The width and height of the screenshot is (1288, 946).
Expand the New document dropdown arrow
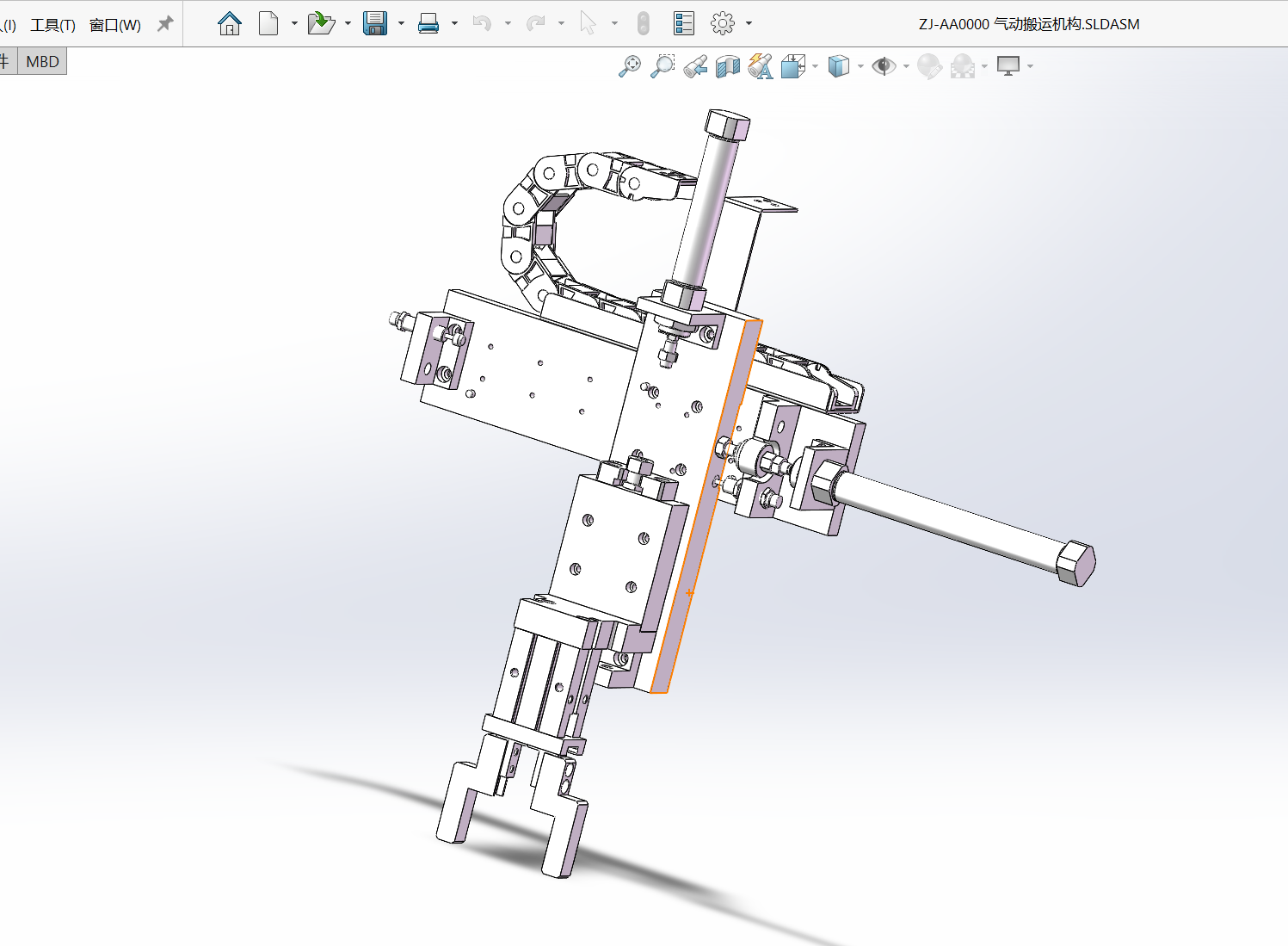point(294,23)
